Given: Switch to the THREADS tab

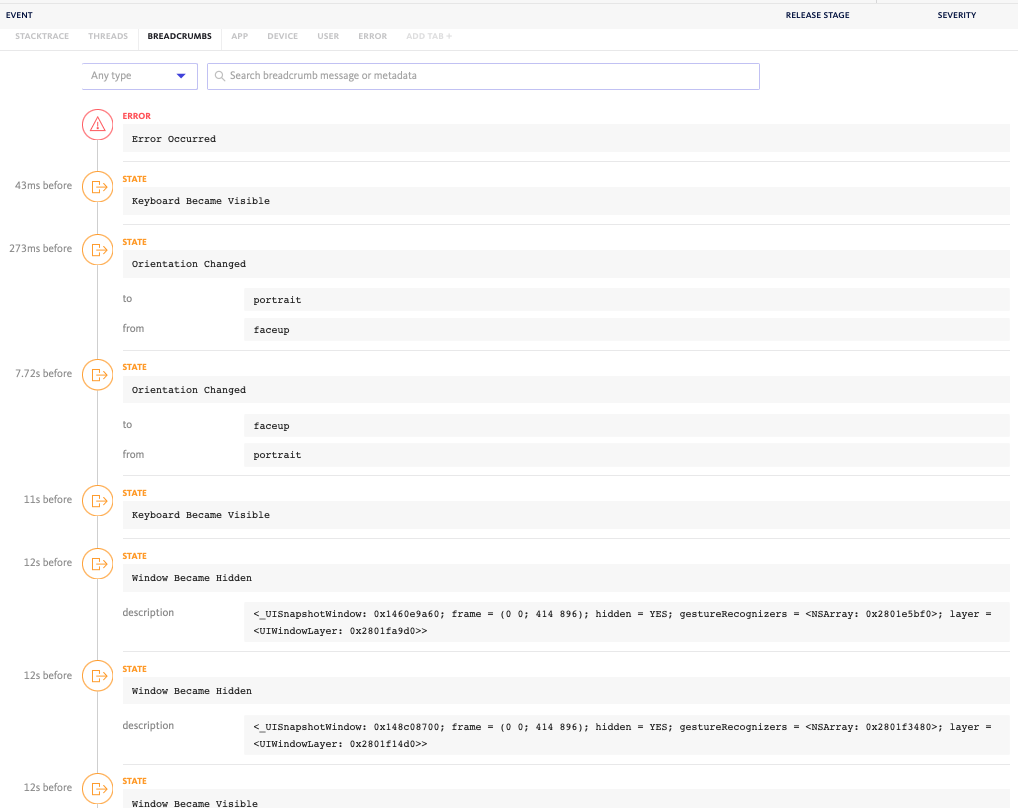Looking at the screenshot, I should (x=107, y=36).
